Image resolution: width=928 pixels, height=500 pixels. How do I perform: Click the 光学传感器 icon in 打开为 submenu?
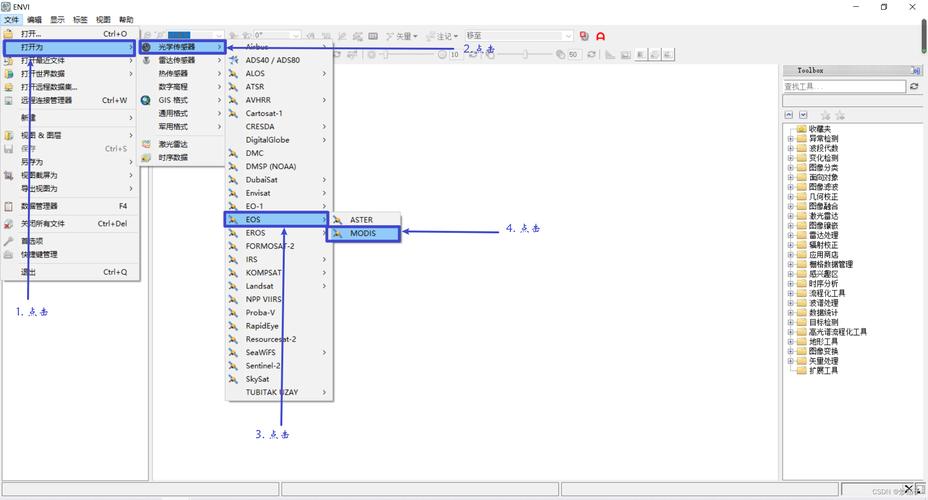[146, 47]
